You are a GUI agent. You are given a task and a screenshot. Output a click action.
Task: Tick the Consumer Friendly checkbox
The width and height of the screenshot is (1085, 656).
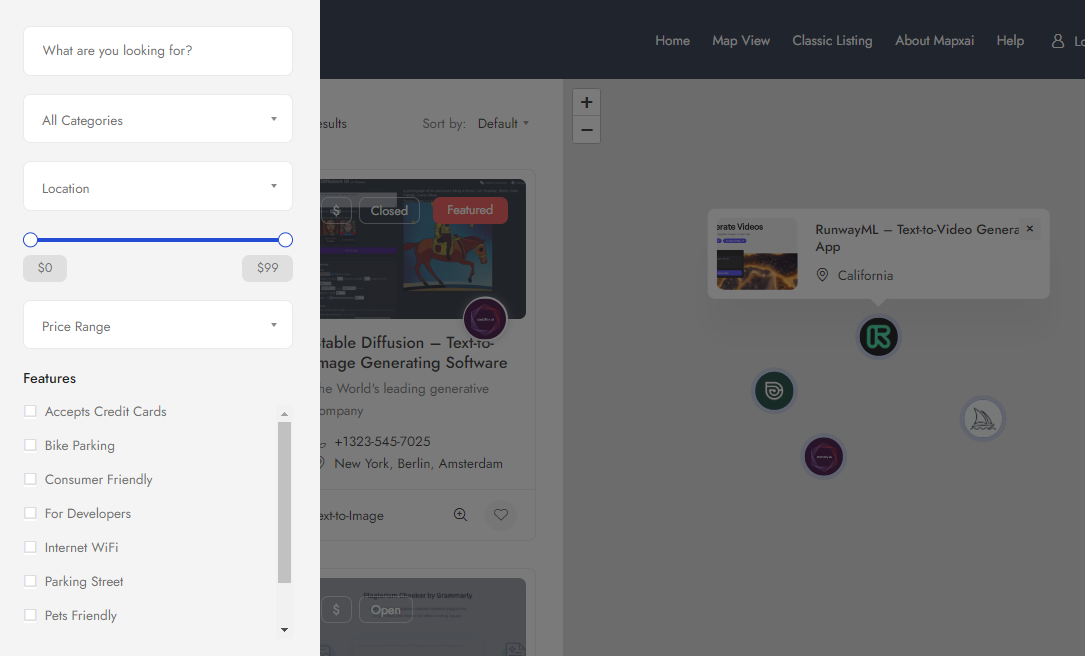tap(30, 479)
